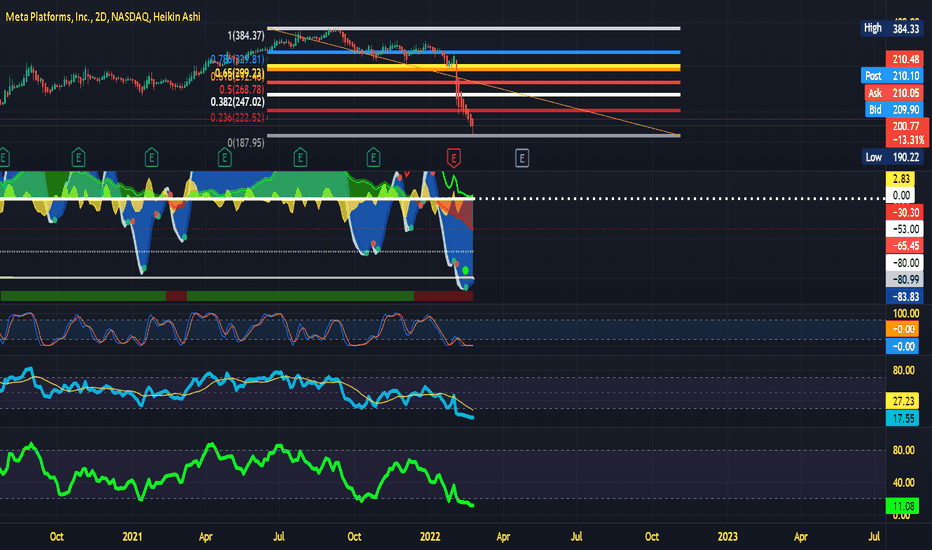Viewport: 932px width, 550px height.
Task: Select the Fibonacci level label 0.236(222.52)
Action: click(x=237, y=118)
